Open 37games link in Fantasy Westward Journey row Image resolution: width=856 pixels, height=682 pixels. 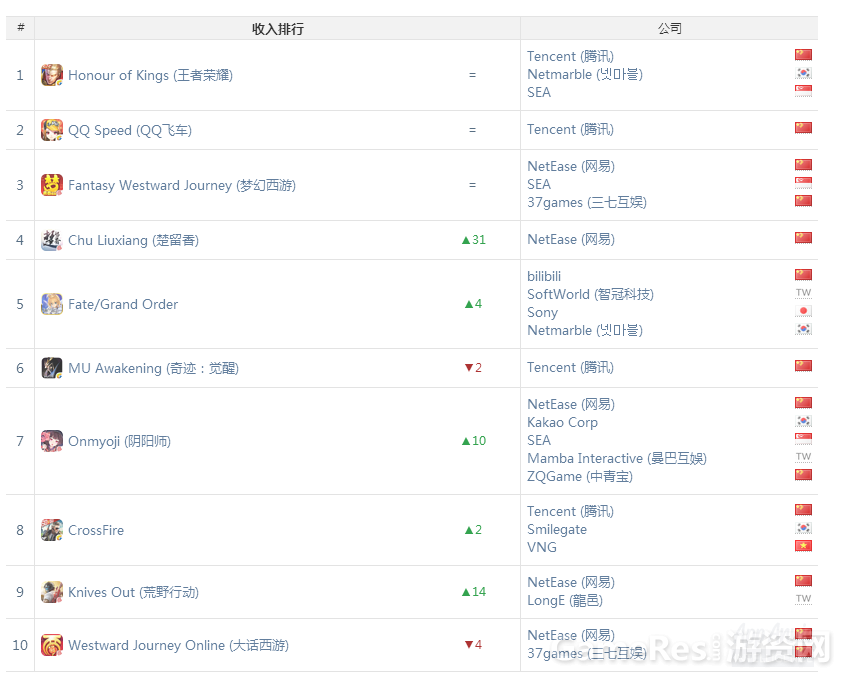(587, 203)
